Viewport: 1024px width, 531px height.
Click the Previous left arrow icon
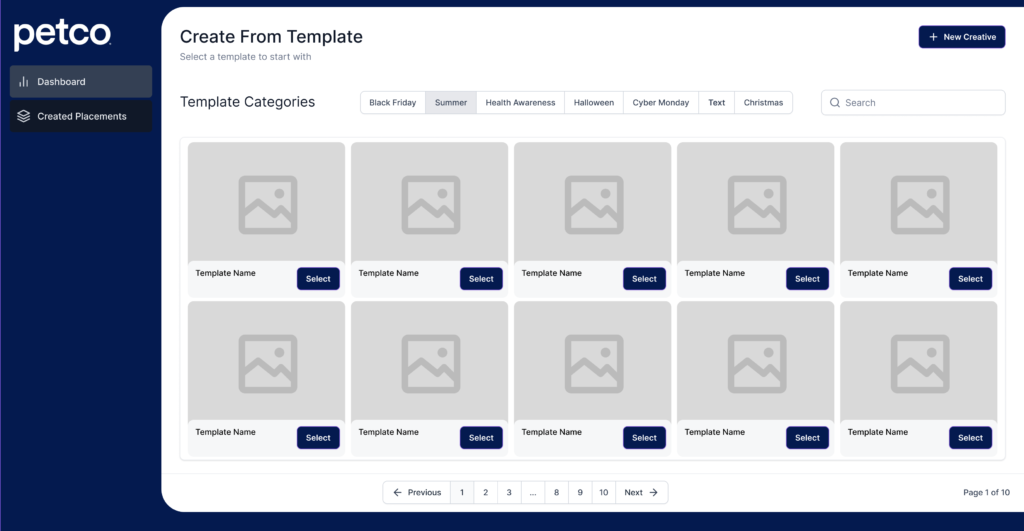(397, 492)
